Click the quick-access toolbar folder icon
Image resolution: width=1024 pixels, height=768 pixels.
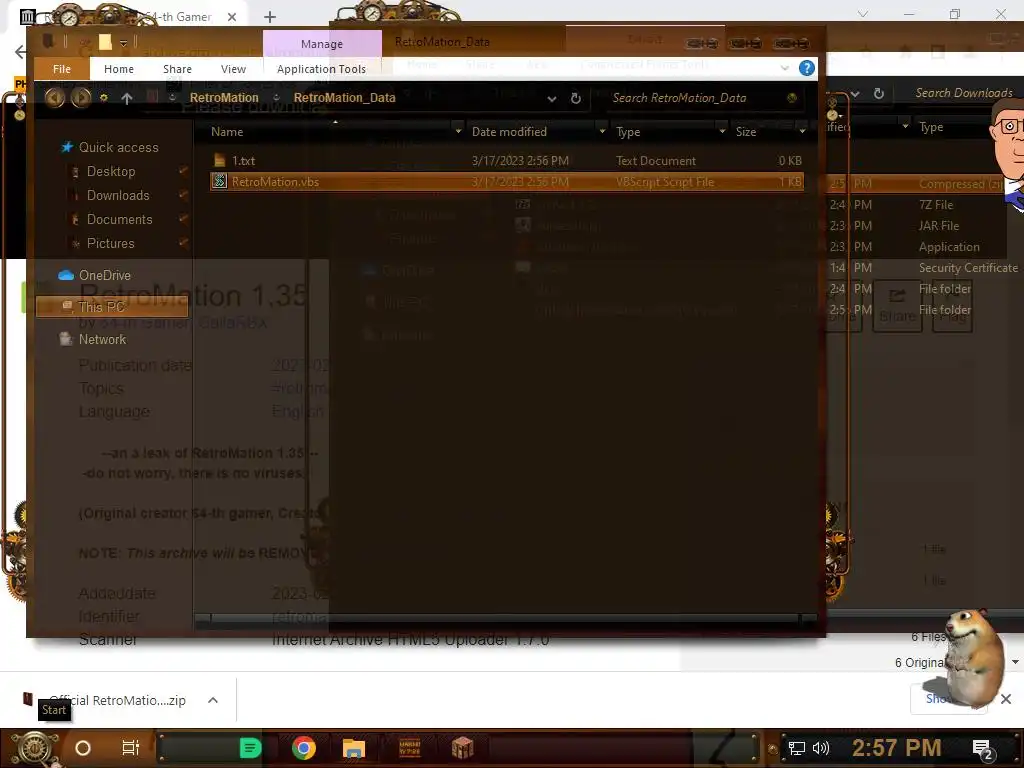[105, 42]
